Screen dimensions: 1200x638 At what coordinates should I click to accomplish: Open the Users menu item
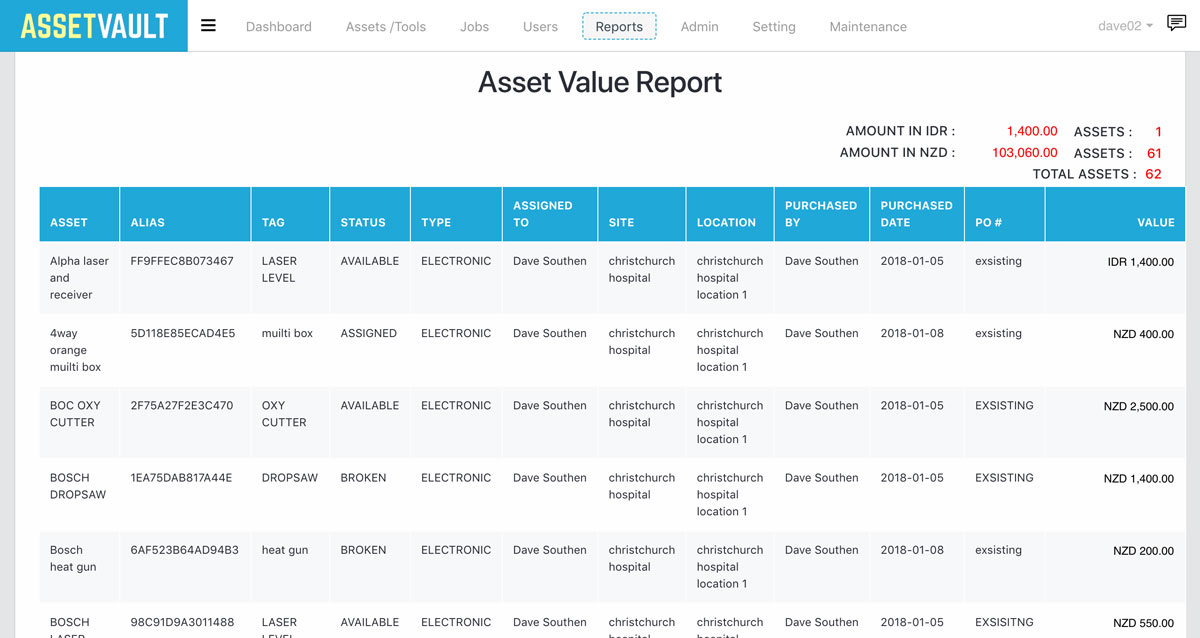click(540, 27)
